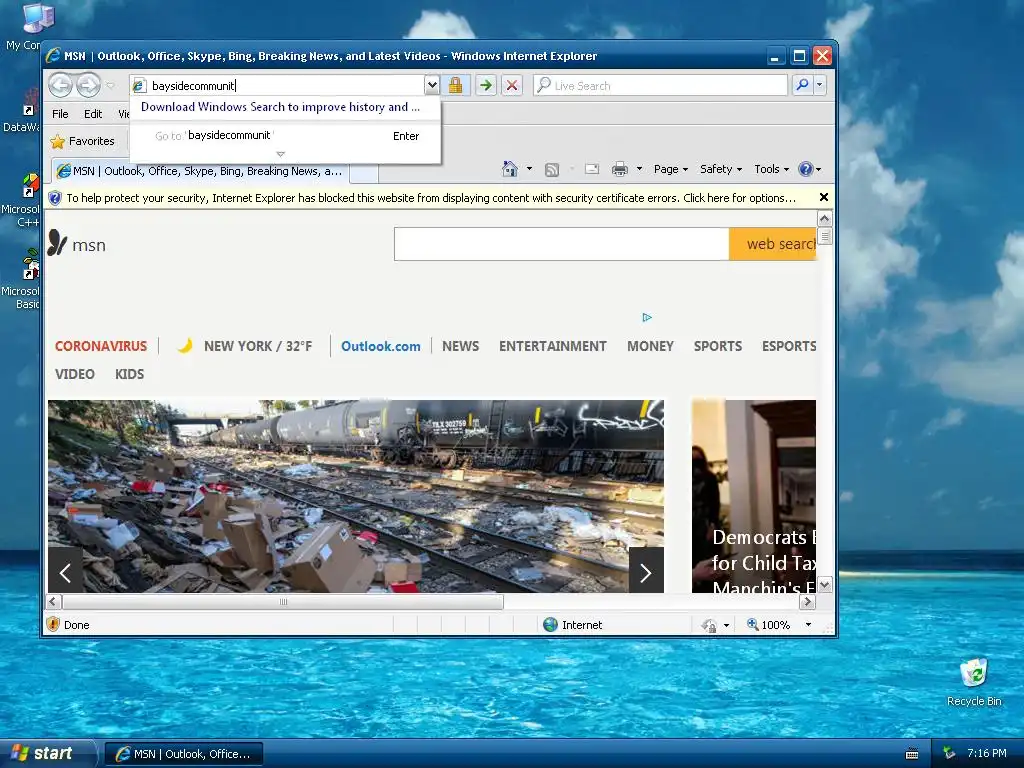1024x768 pixels.
Task: Open the SPORTS section link
Action: [x=718, y=346]
